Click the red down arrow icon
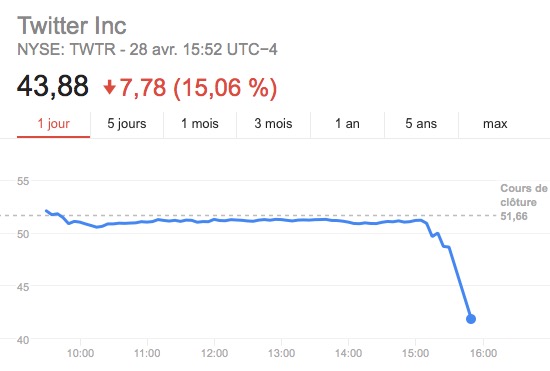 click(109, 88)
